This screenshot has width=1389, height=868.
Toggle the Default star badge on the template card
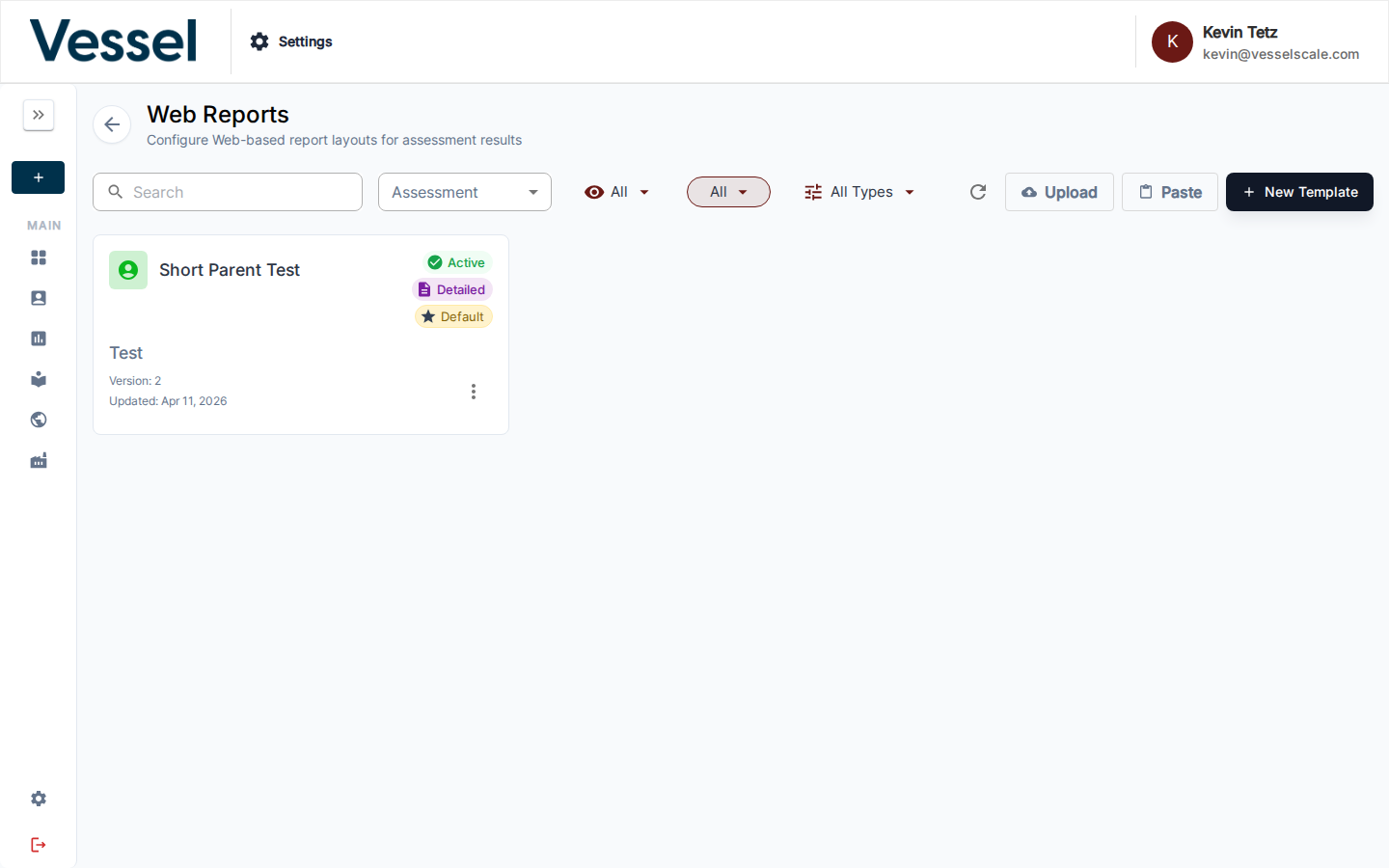[453, 316]
